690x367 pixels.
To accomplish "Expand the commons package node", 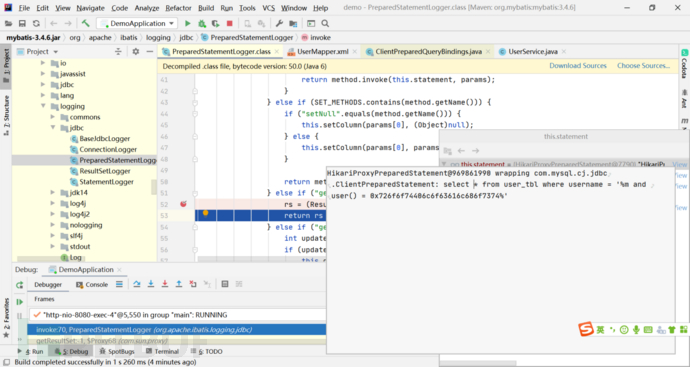I will (x=52, y=117).
